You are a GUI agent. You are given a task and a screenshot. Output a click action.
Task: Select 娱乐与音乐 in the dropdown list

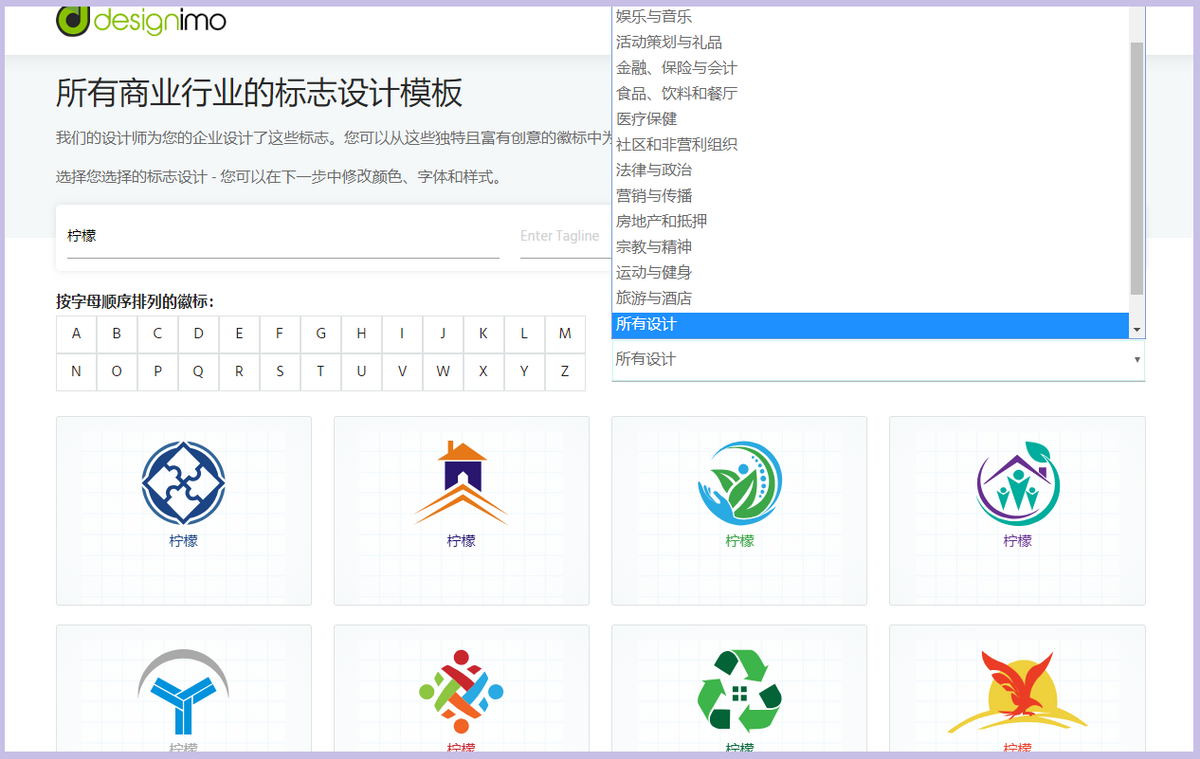tap(870, 17)
